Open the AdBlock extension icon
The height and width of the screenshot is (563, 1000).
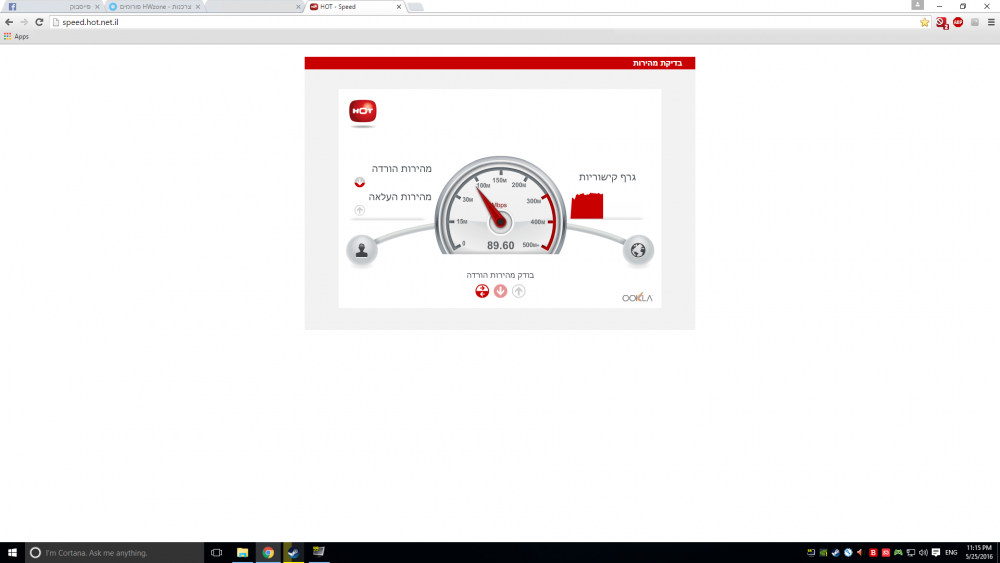958,22
